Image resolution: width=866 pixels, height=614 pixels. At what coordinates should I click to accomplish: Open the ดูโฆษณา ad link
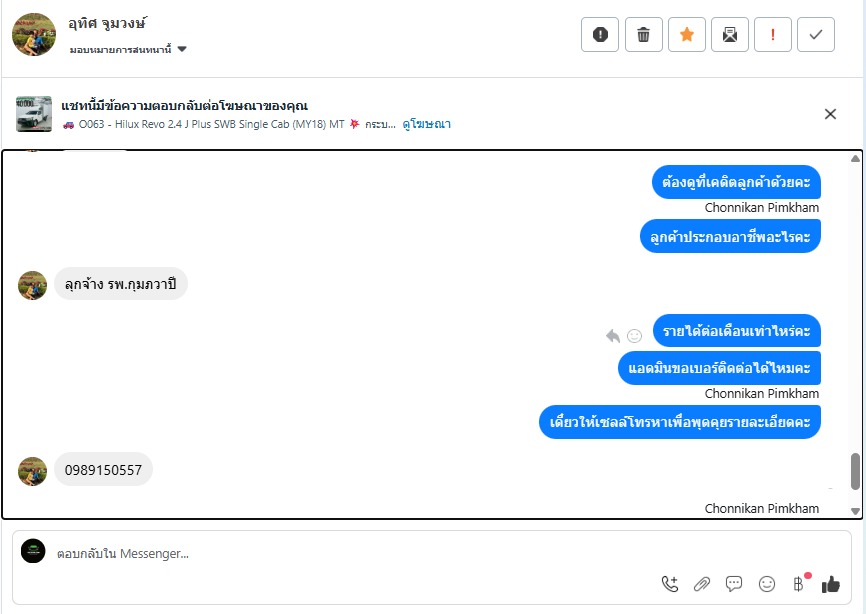(426, 124)
